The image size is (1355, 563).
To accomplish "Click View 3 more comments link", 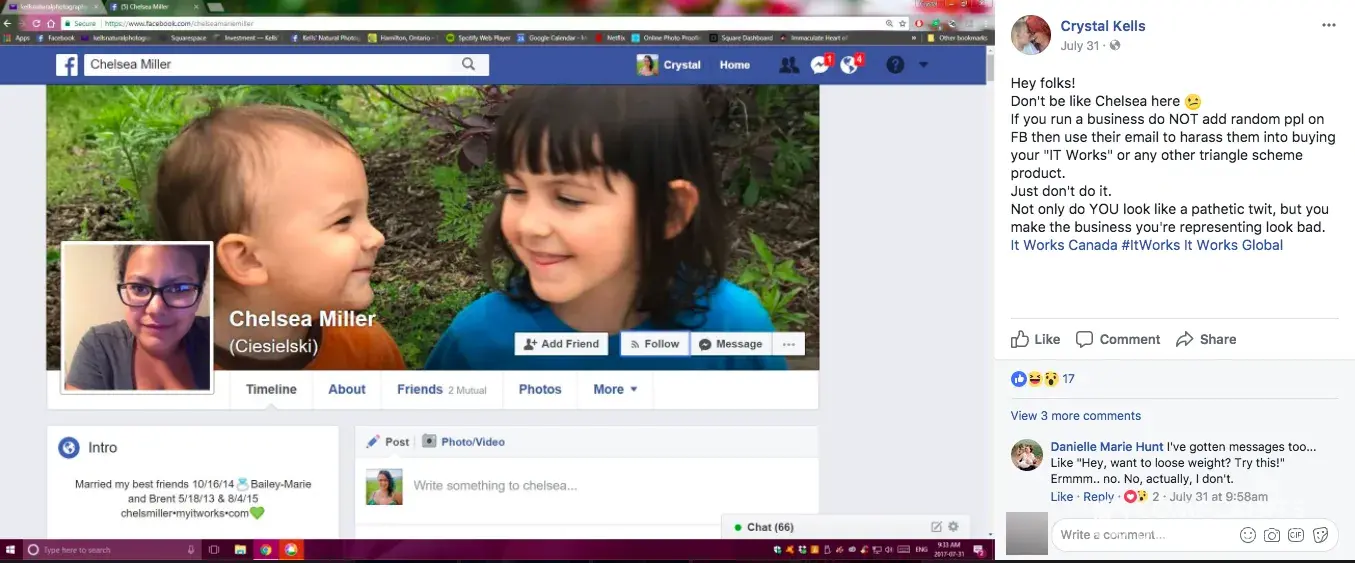I will pyautogui.click(x=1075, y=416).
